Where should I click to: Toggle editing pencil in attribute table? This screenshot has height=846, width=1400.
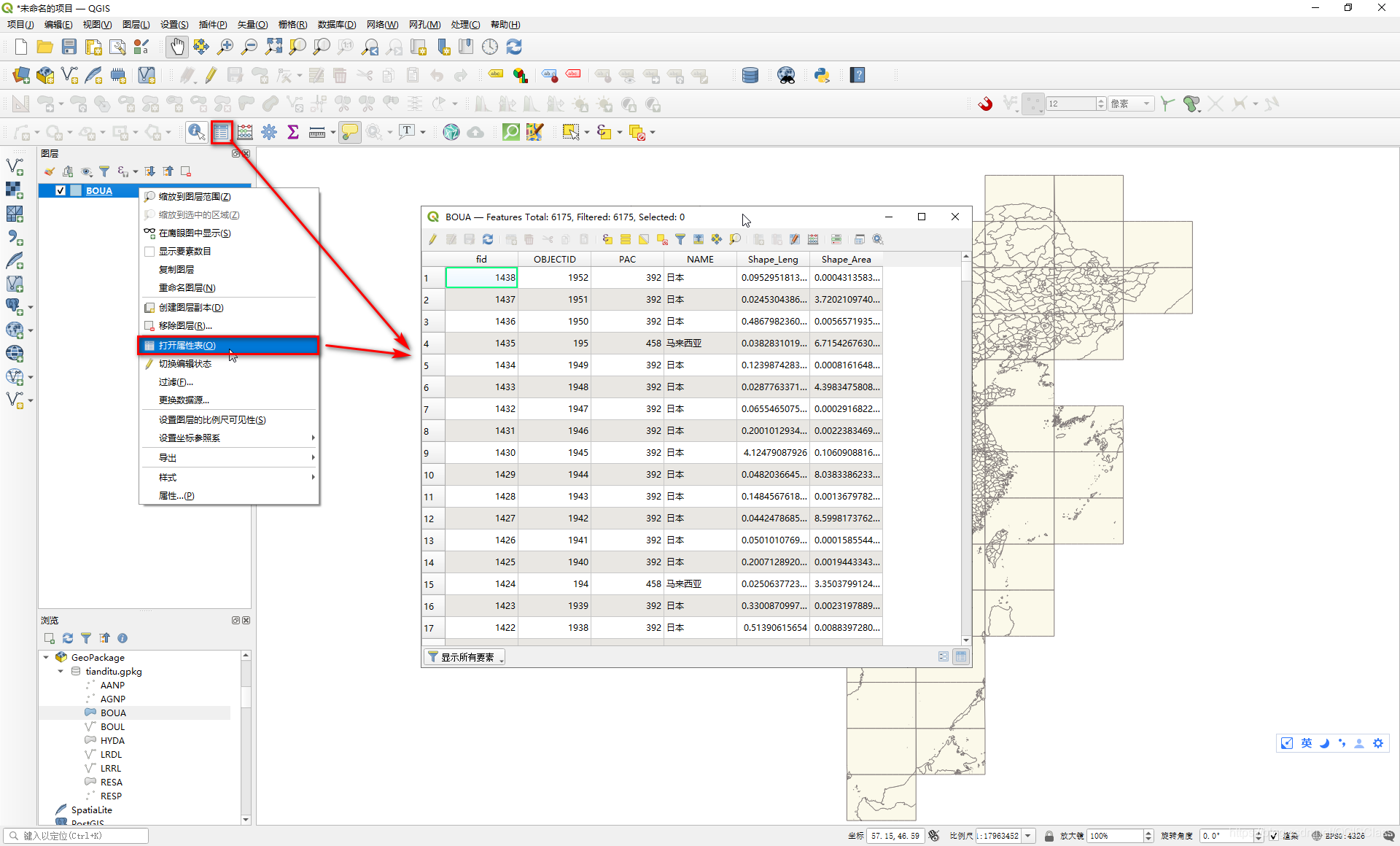coord(432,239)
